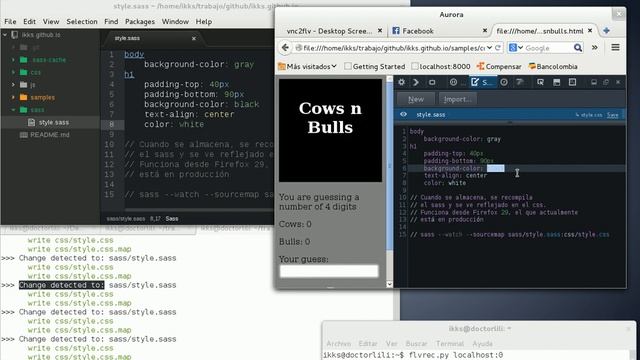Click the style.css source link
640x360 pixels.
[x=589, y=115]
